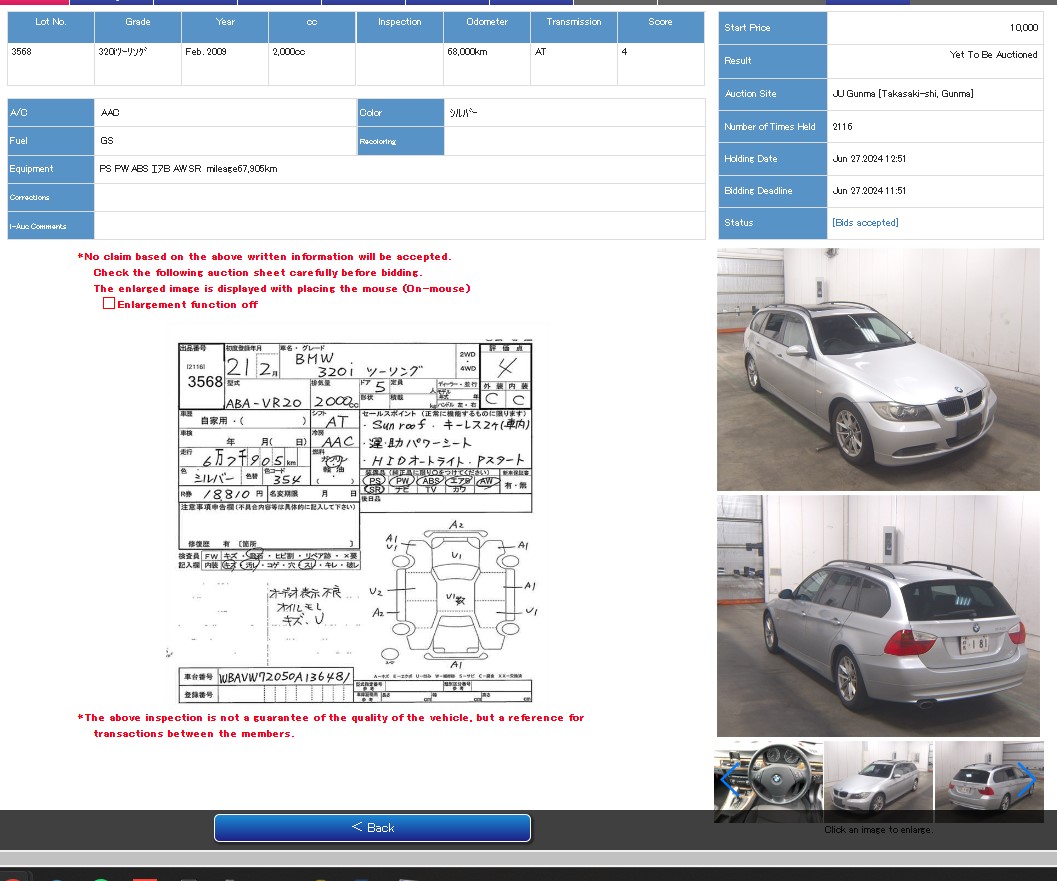
Task: Click the Lot No. column header
Action: tap(51, 22)
